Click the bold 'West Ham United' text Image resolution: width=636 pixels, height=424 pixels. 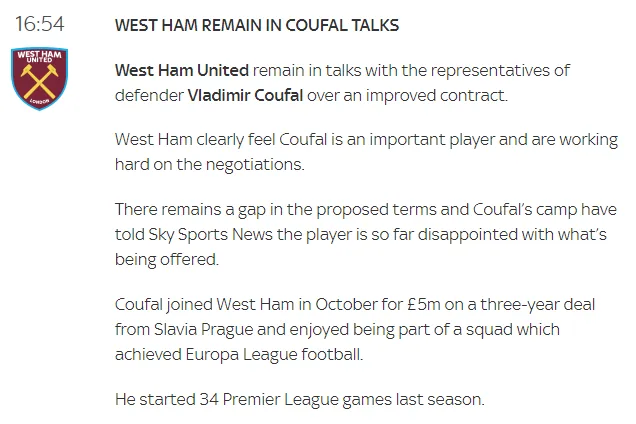pos(181,71)
